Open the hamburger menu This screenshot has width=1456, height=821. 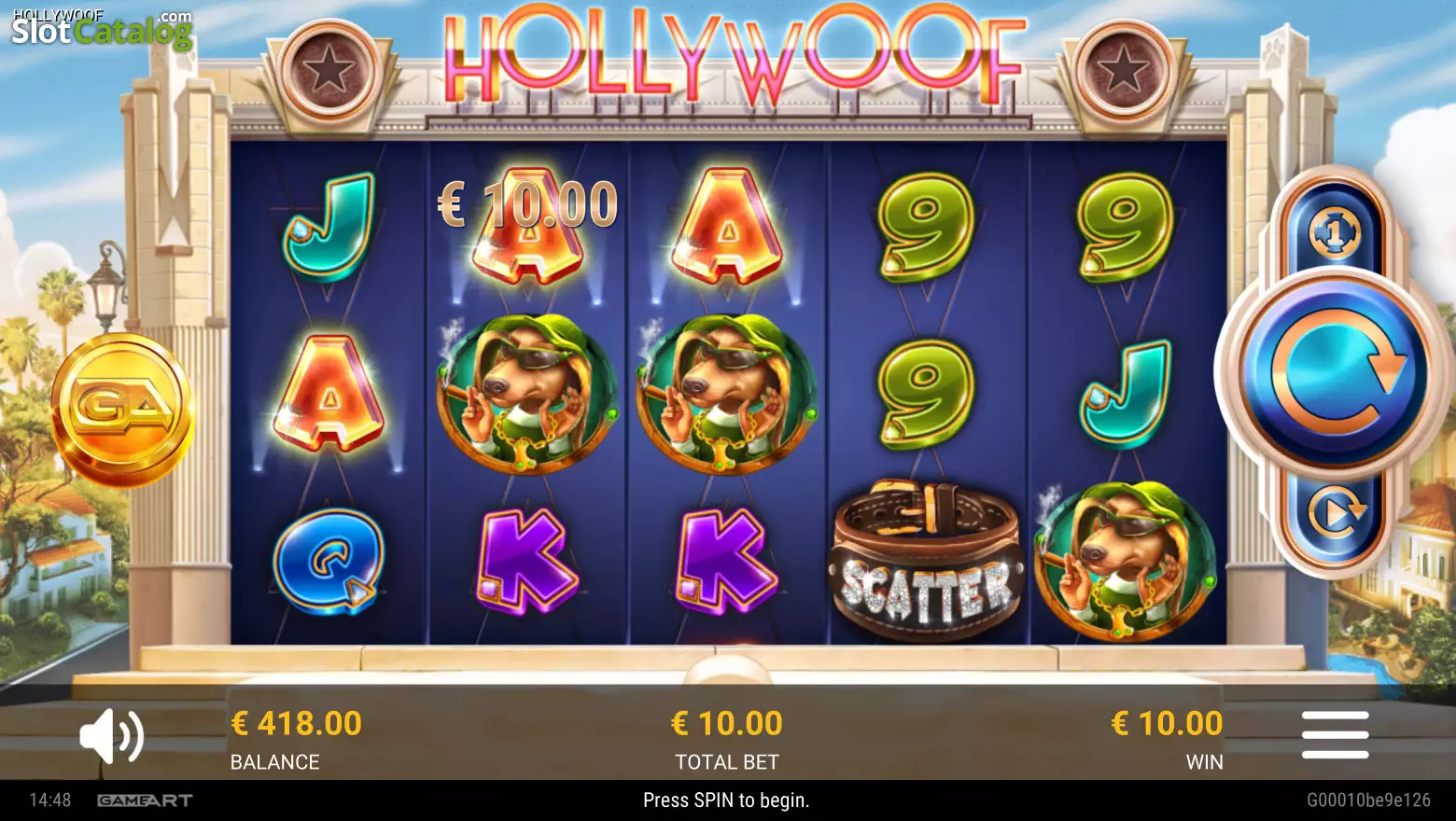[x=1336, y=734]
